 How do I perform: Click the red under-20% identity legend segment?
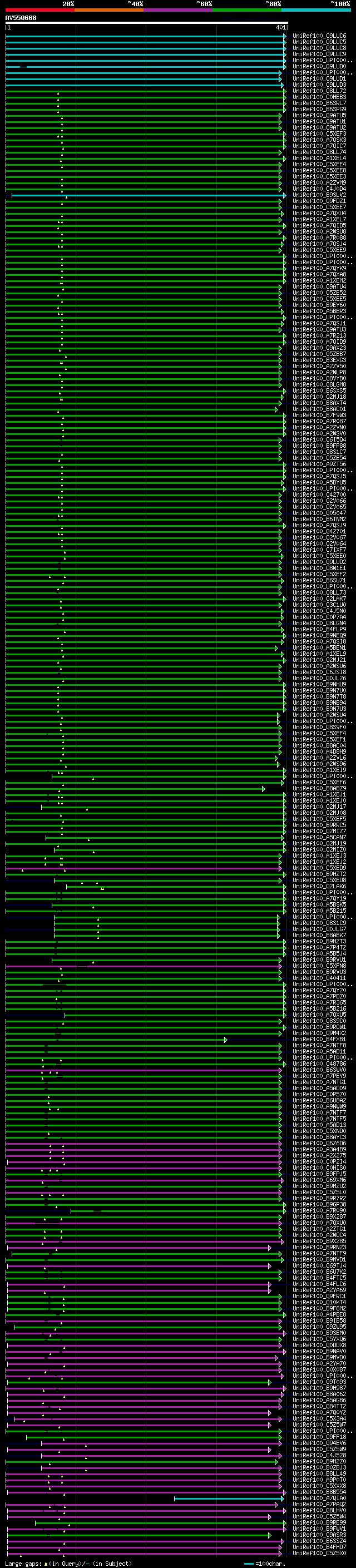pyautogui.click(x=39, y=10)
